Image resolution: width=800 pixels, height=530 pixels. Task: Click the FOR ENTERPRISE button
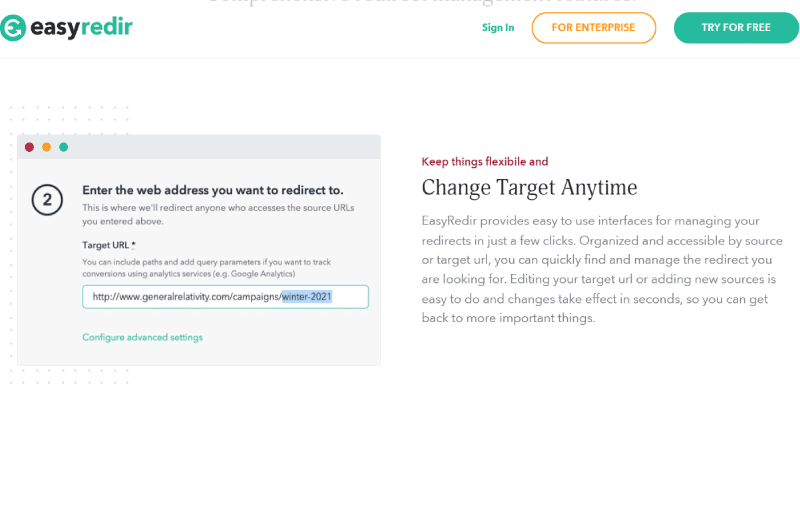coord(593,28)
